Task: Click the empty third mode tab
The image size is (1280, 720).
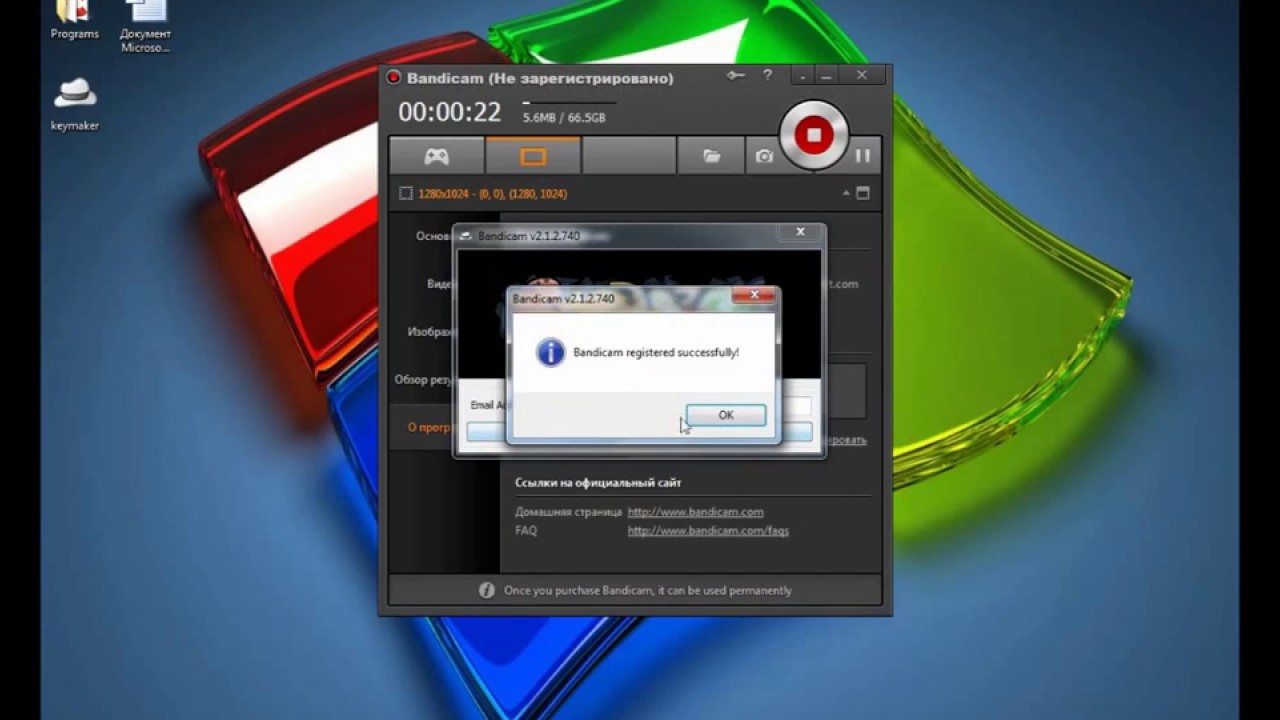Action: click(629, 157)
